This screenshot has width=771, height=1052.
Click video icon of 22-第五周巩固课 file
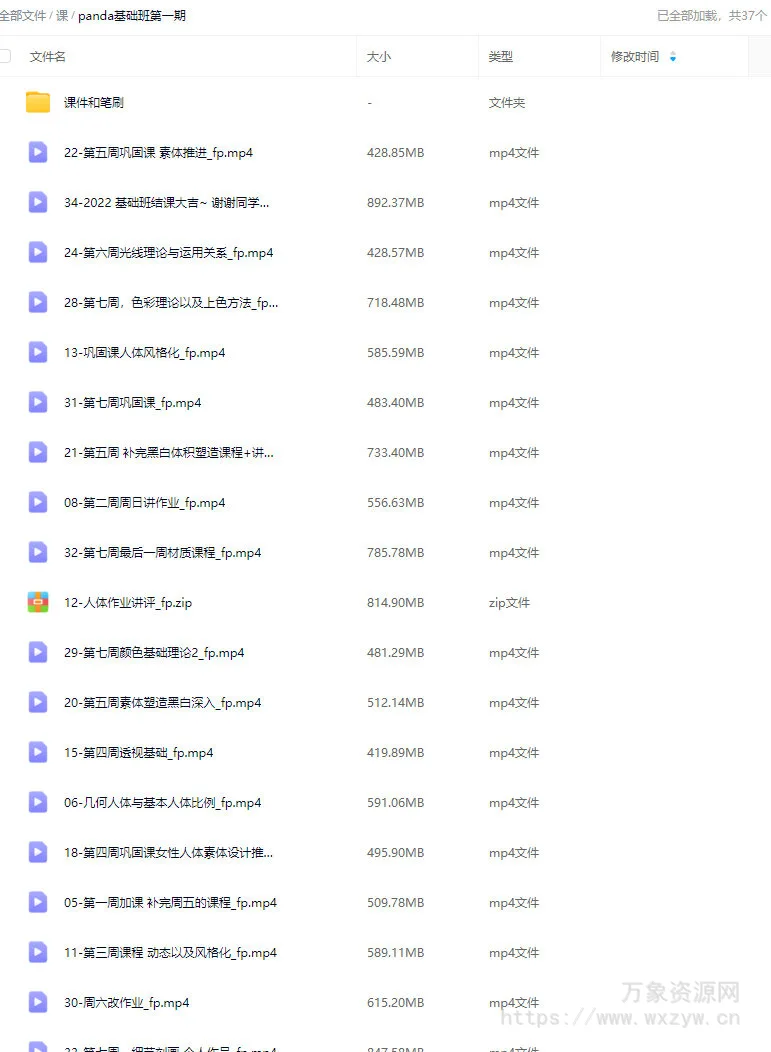(x=38, y=152)
